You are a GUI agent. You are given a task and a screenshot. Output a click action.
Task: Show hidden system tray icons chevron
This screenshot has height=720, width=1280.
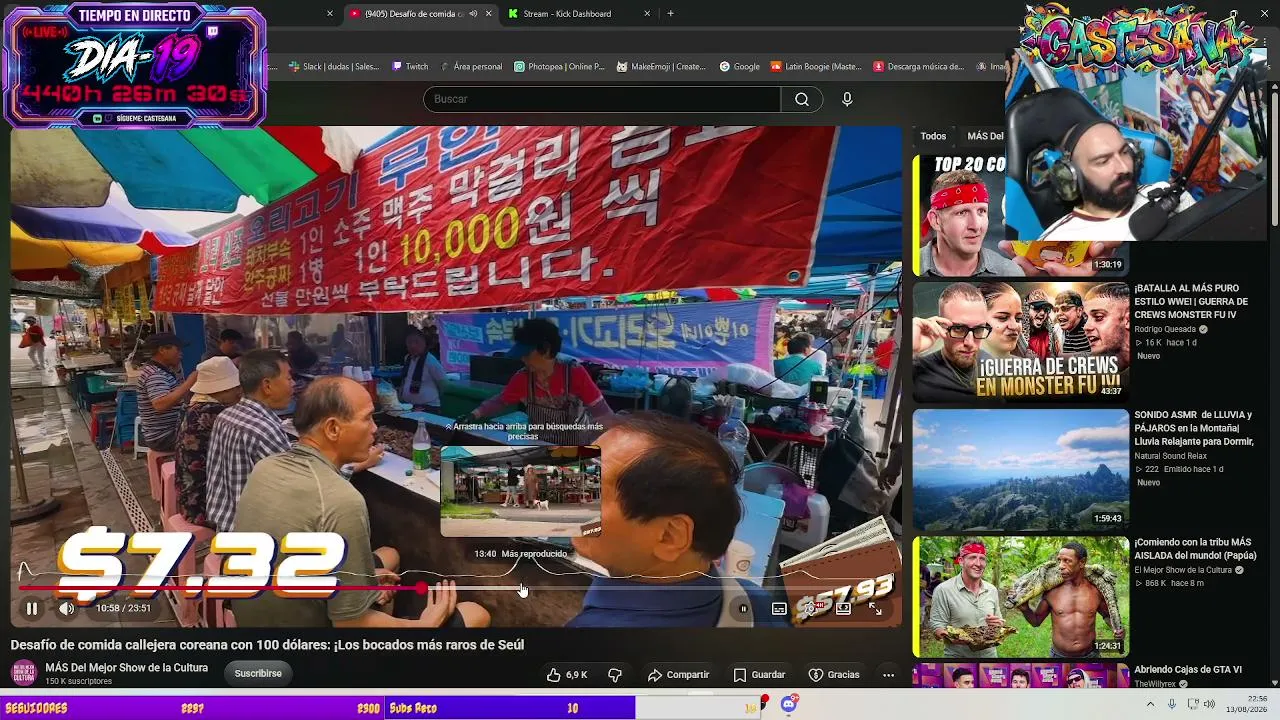pyautogui.click(x=1150, y=704)
